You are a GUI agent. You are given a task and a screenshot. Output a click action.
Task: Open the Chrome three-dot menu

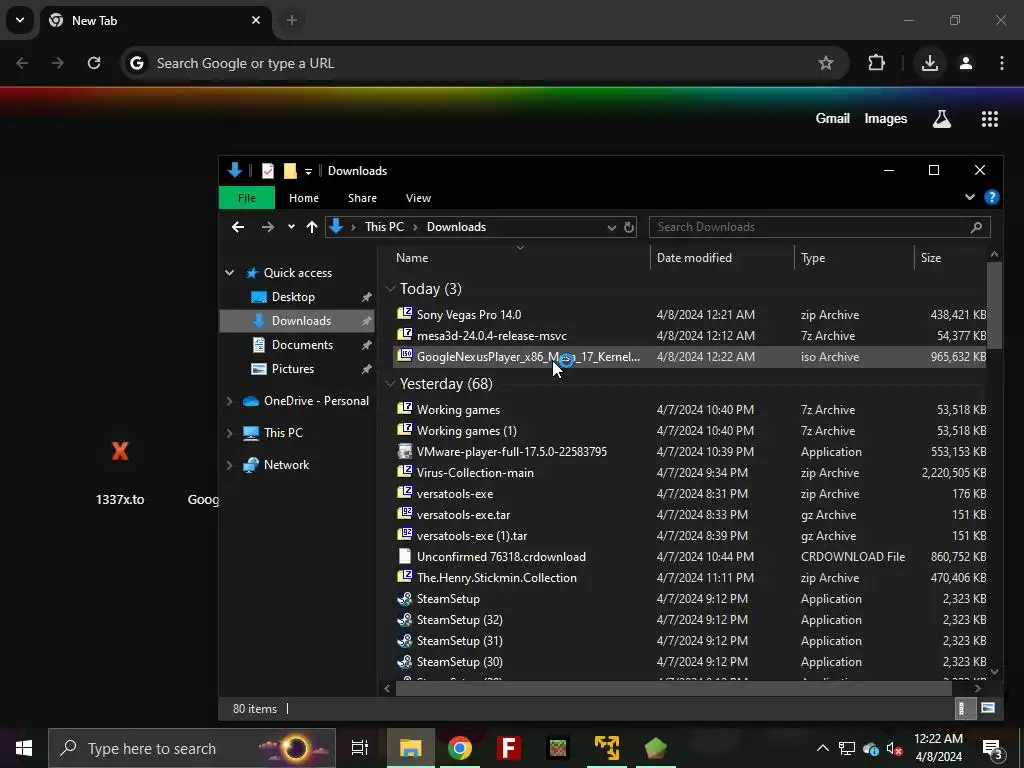tap(1002, 63)
